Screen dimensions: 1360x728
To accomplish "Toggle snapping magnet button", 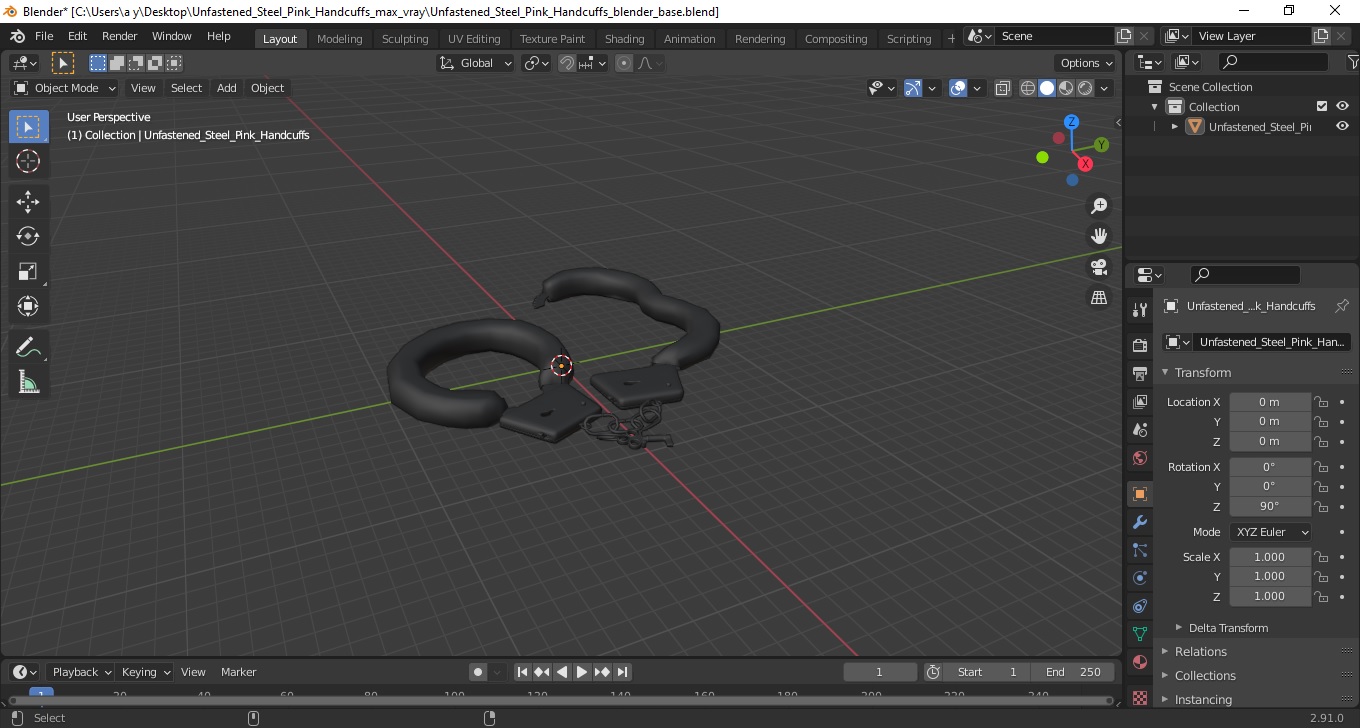I will pyautogui.click(x=567, y=63).
